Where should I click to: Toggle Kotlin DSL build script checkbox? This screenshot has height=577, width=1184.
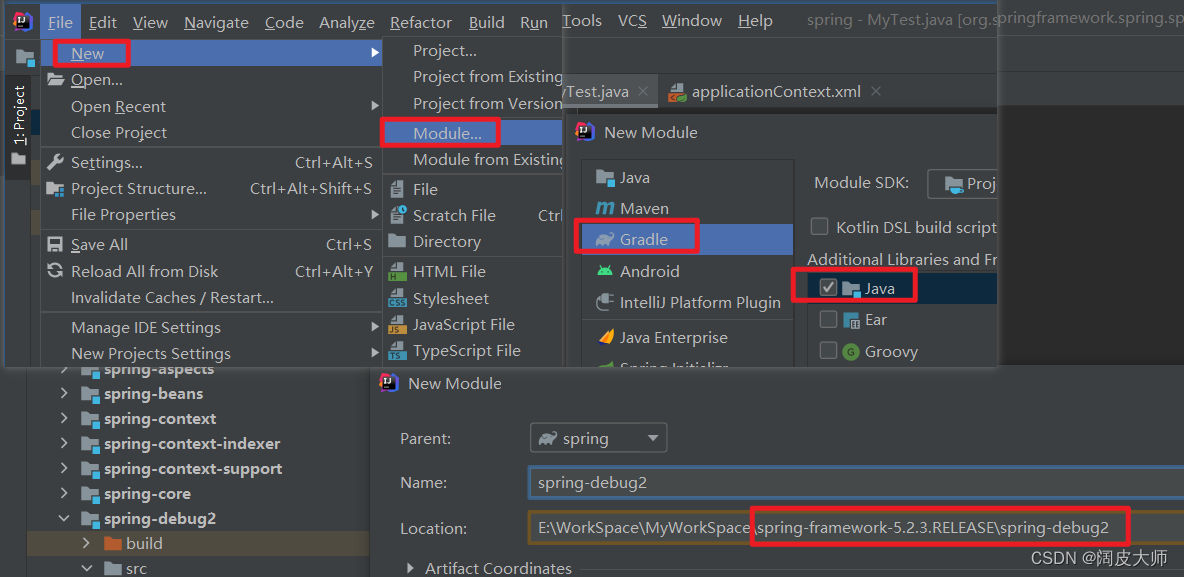point(819,227)
